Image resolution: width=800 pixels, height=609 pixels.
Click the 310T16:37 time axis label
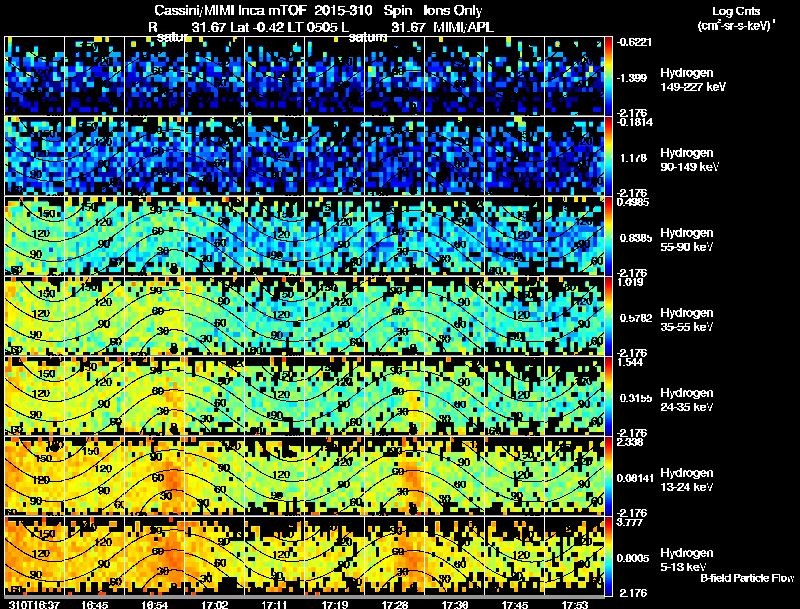pos(32,605)
